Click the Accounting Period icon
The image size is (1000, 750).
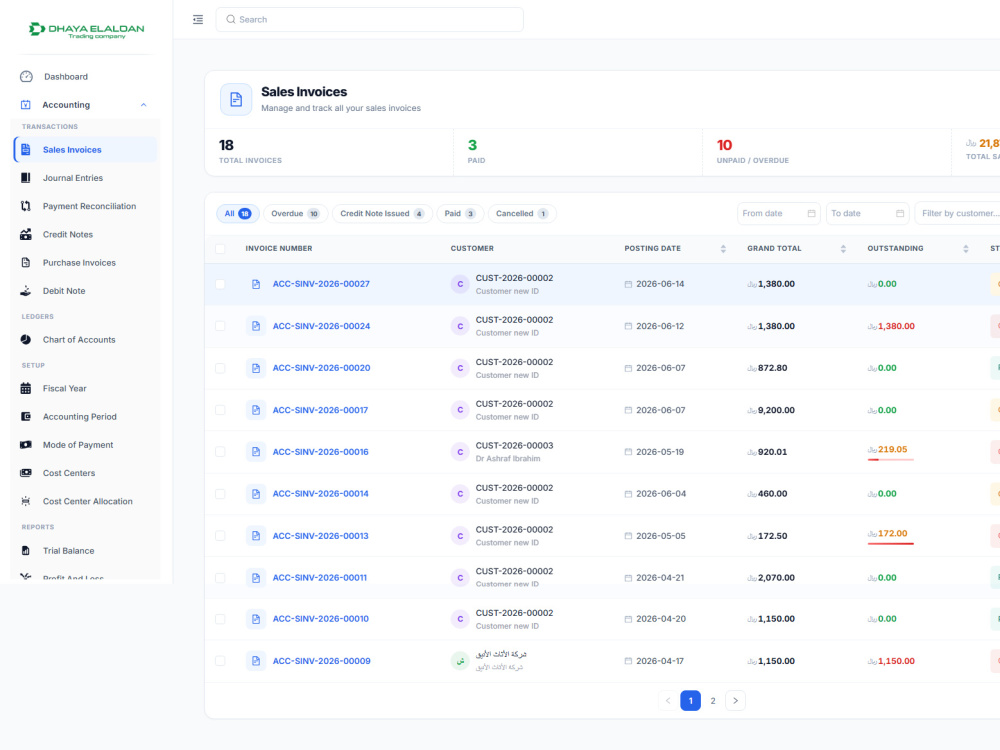[x=26, y=416]
